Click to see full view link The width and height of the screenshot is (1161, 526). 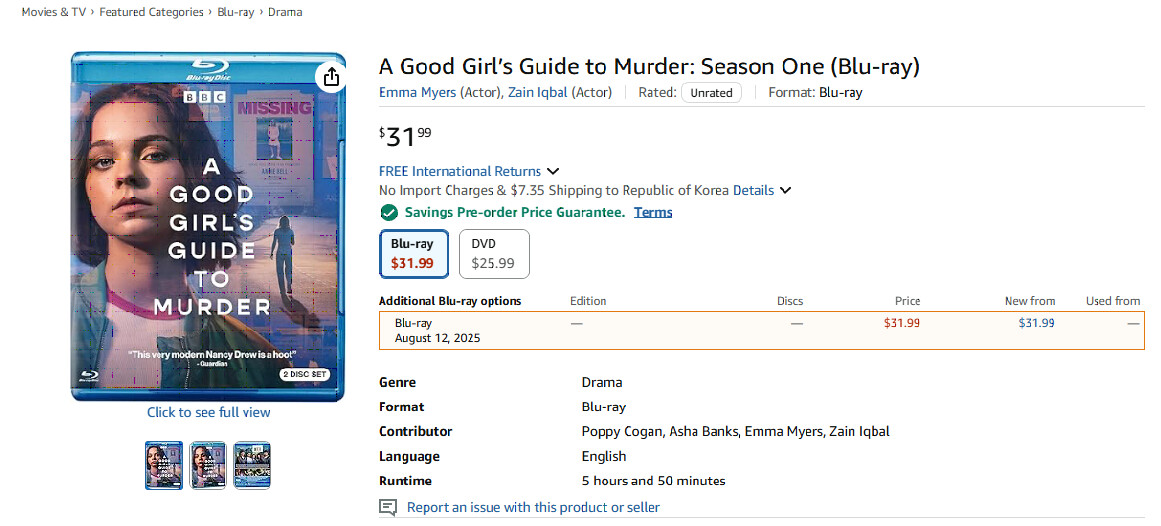(x=208, y=412)
